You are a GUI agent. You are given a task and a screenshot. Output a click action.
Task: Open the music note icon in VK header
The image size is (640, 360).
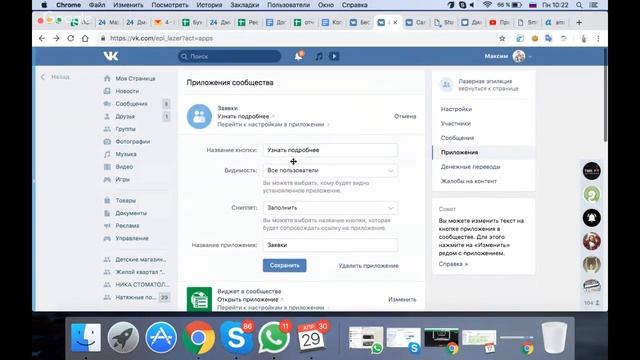pyautogui.click(x=319, y=56)
